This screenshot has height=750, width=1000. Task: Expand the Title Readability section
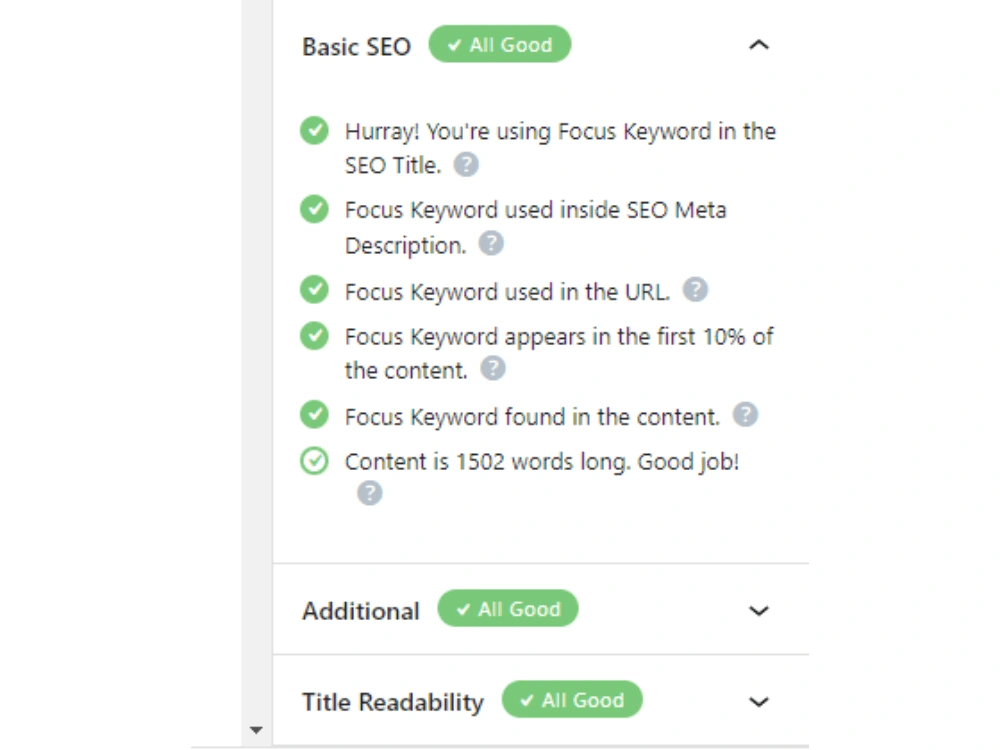click(758, 702)
